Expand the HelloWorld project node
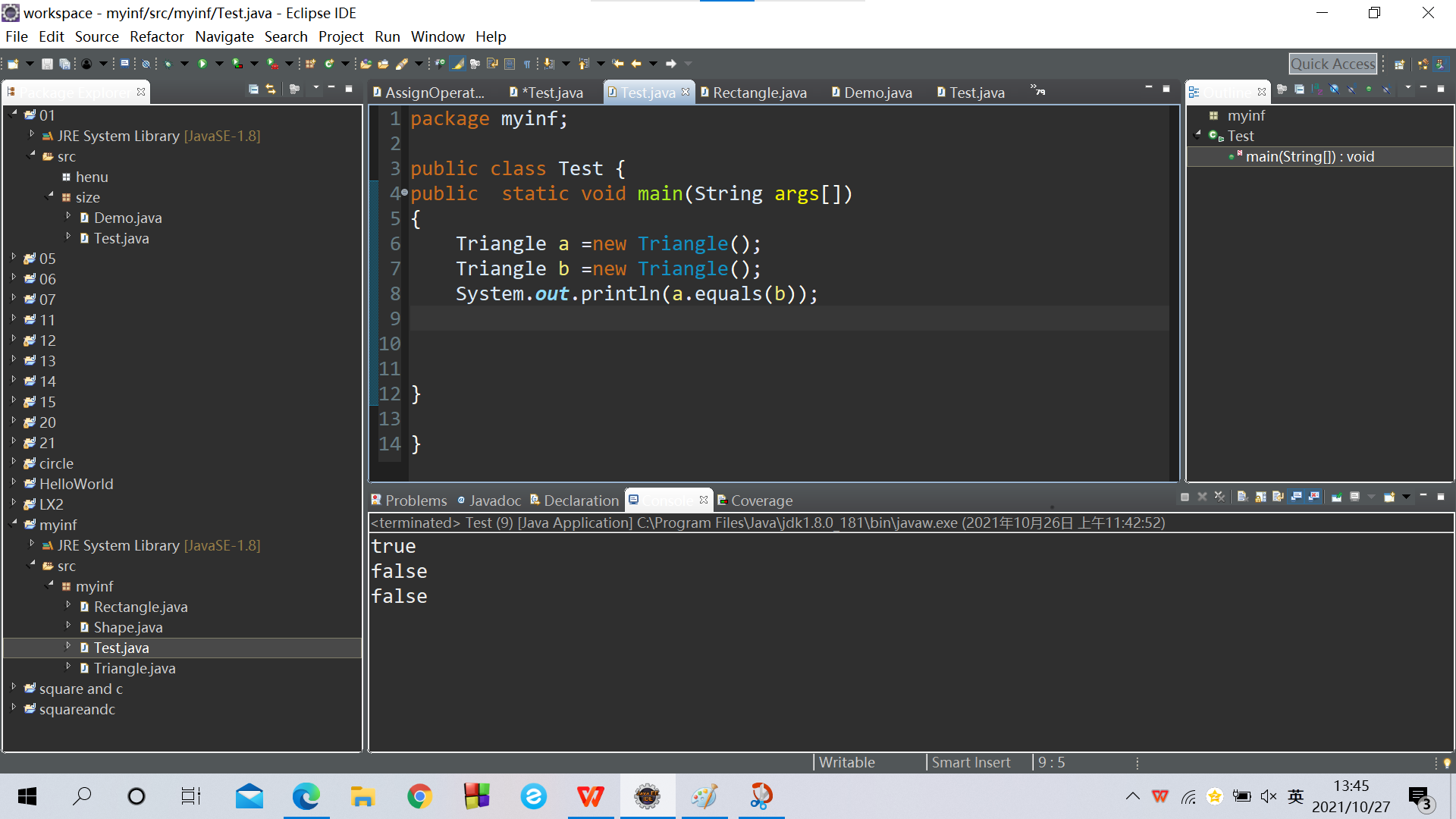 point(14,483)
